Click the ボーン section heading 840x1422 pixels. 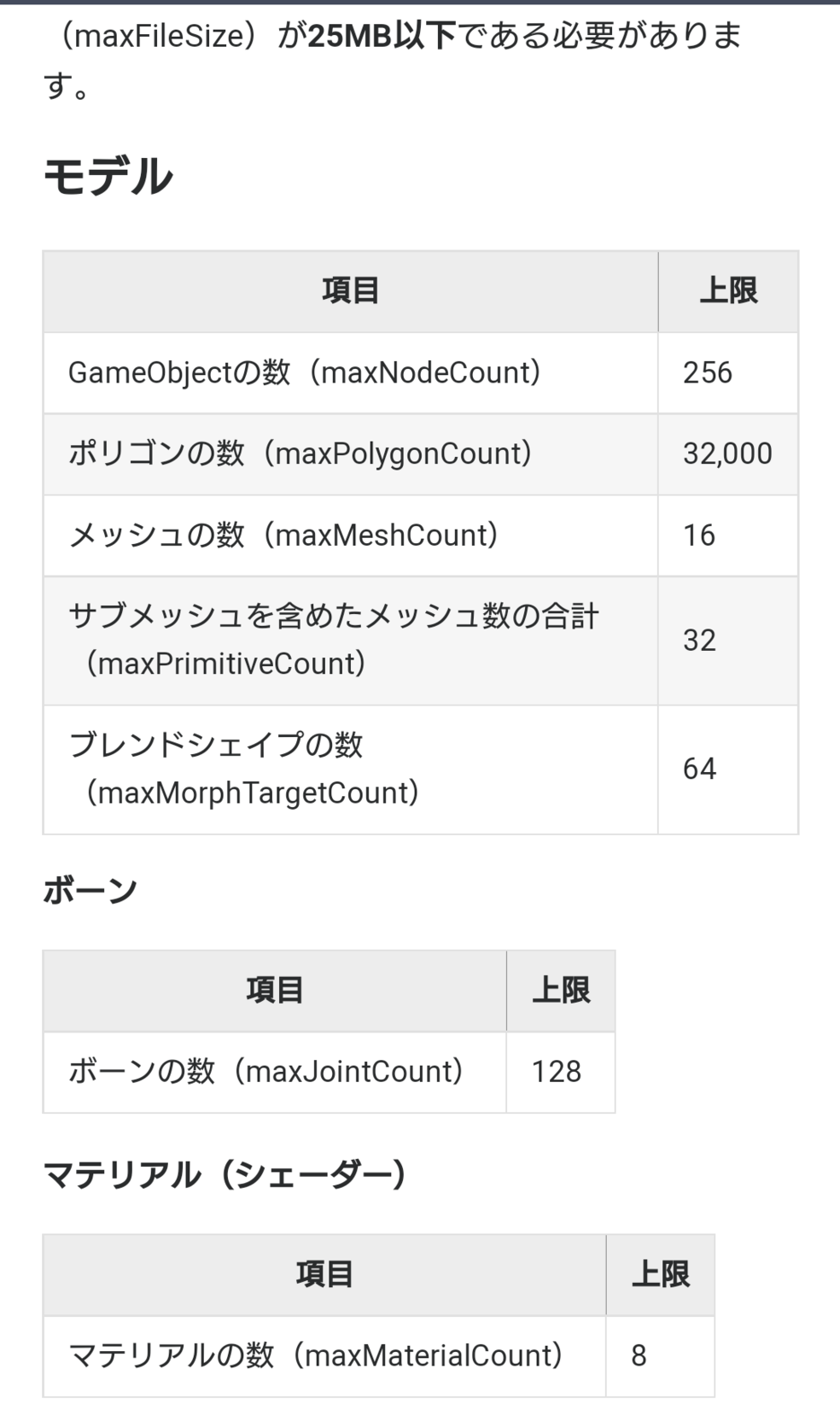(90, 891)
